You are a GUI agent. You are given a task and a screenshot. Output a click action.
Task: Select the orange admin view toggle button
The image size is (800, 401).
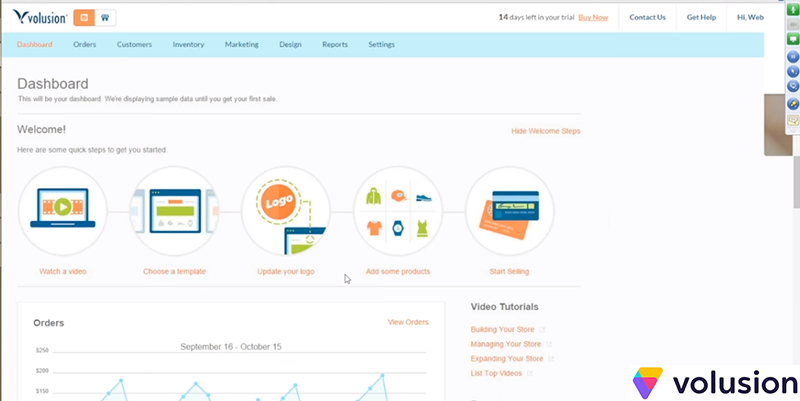[84, 17]
